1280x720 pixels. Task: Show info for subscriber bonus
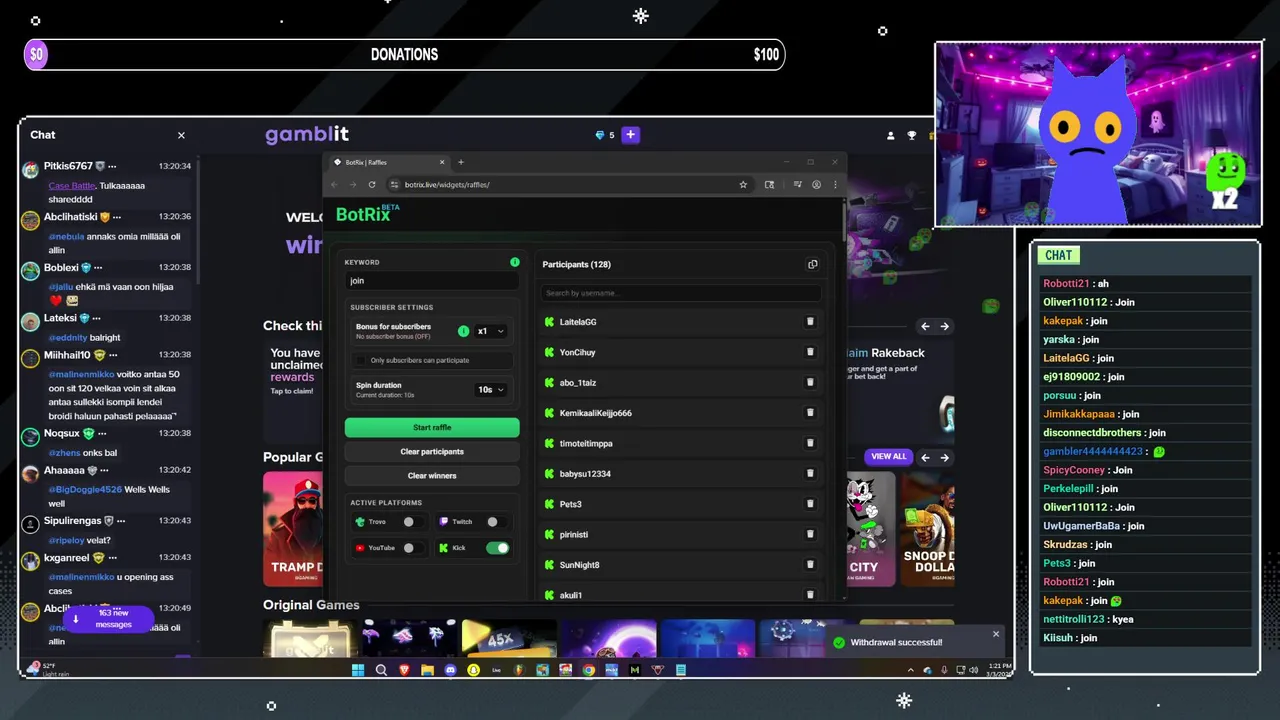pyautogui.click(x=463, y=331)
